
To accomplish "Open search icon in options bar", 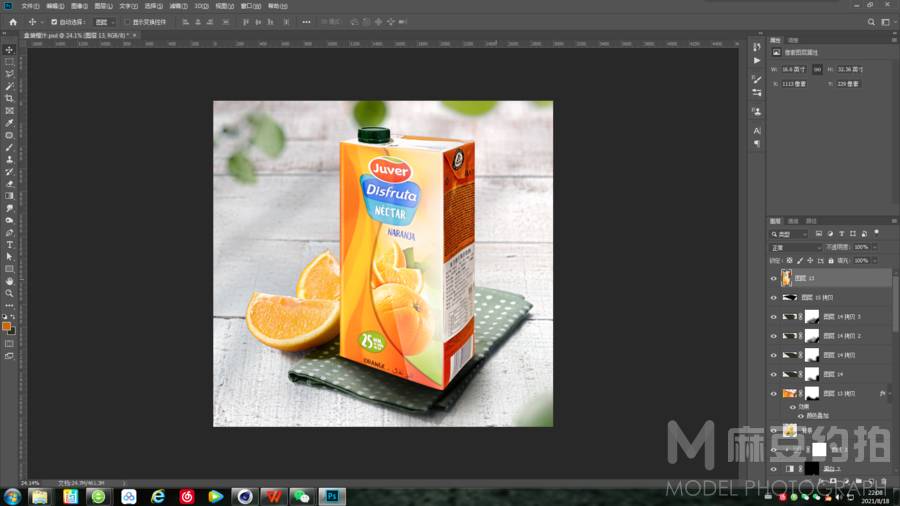I will click(x=871, y=22).
